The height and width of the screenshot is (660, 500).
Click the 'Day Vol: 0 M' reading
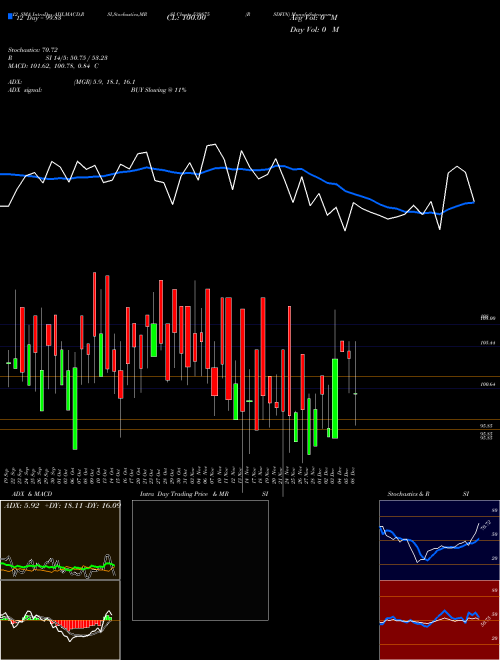click(x=314, y=29)
